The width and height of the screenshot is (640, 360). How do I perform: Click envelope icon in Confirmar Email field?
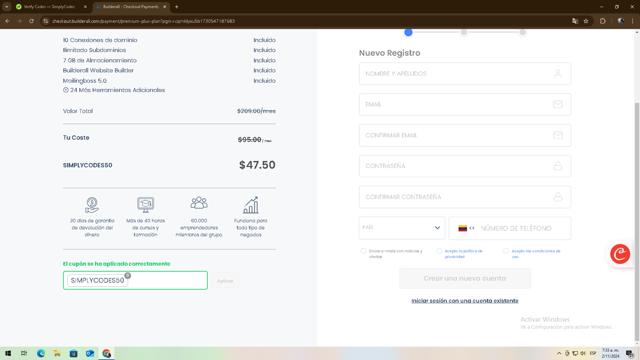558,135
